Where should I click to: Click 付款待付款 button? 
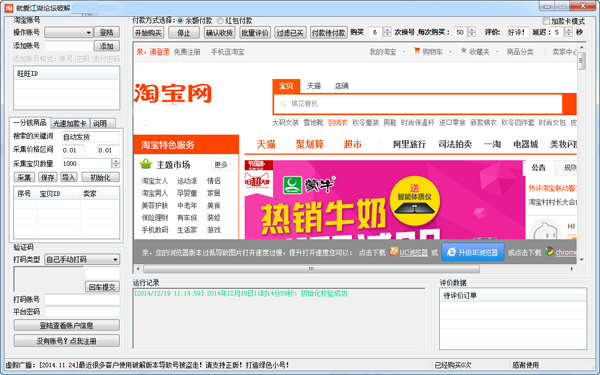pyautogui.click(x=328, y=33)
